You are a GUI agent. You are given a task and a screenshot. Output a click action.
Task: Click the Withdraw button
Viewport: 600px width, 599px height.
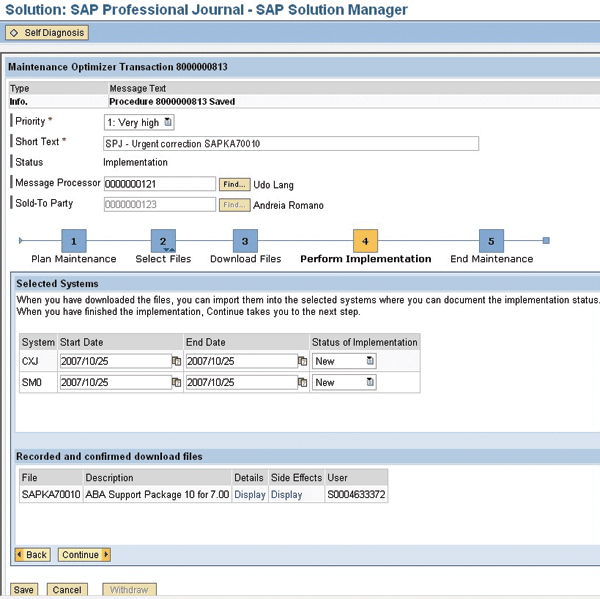129,589
